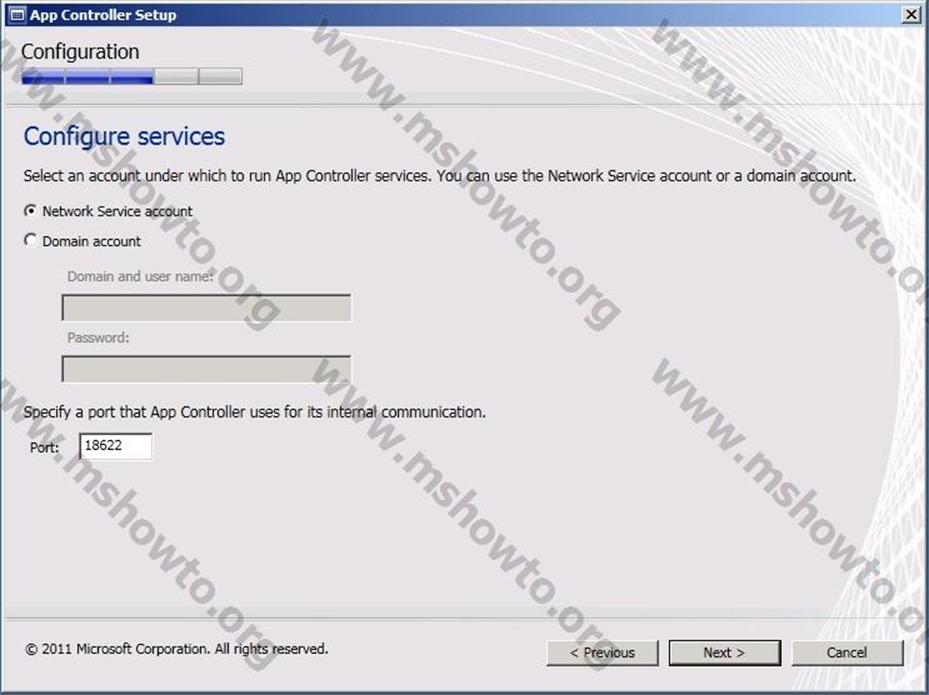929x695 pixels.
Task: Click the Domain and user name field
Action: coord(206,308)
